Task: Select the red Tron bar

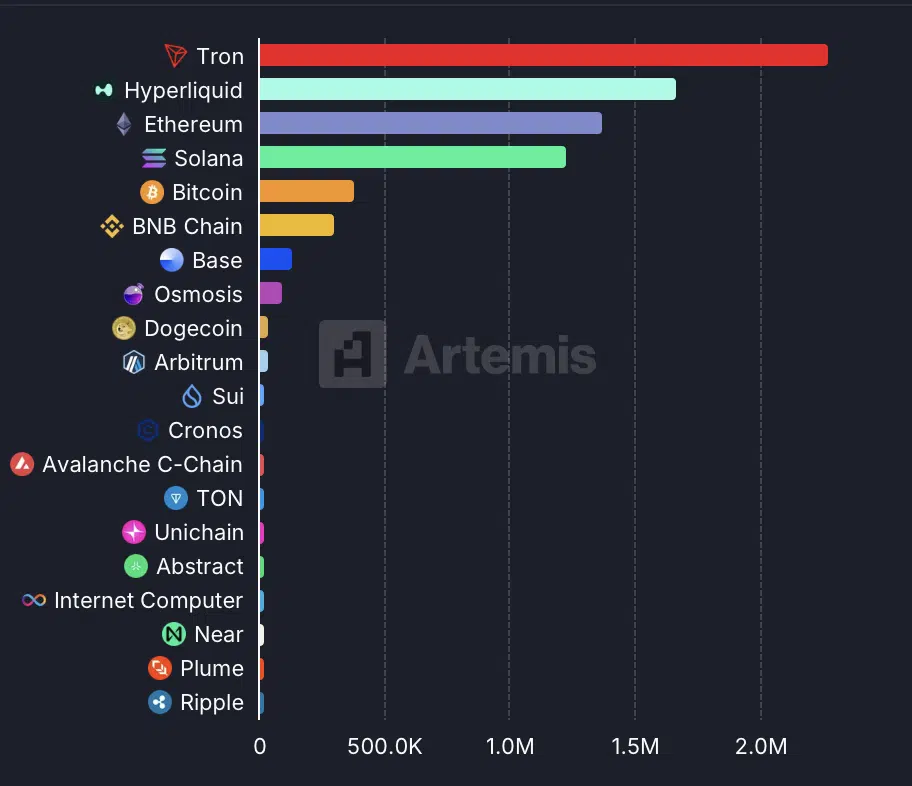Action: [x=543, y=56]
